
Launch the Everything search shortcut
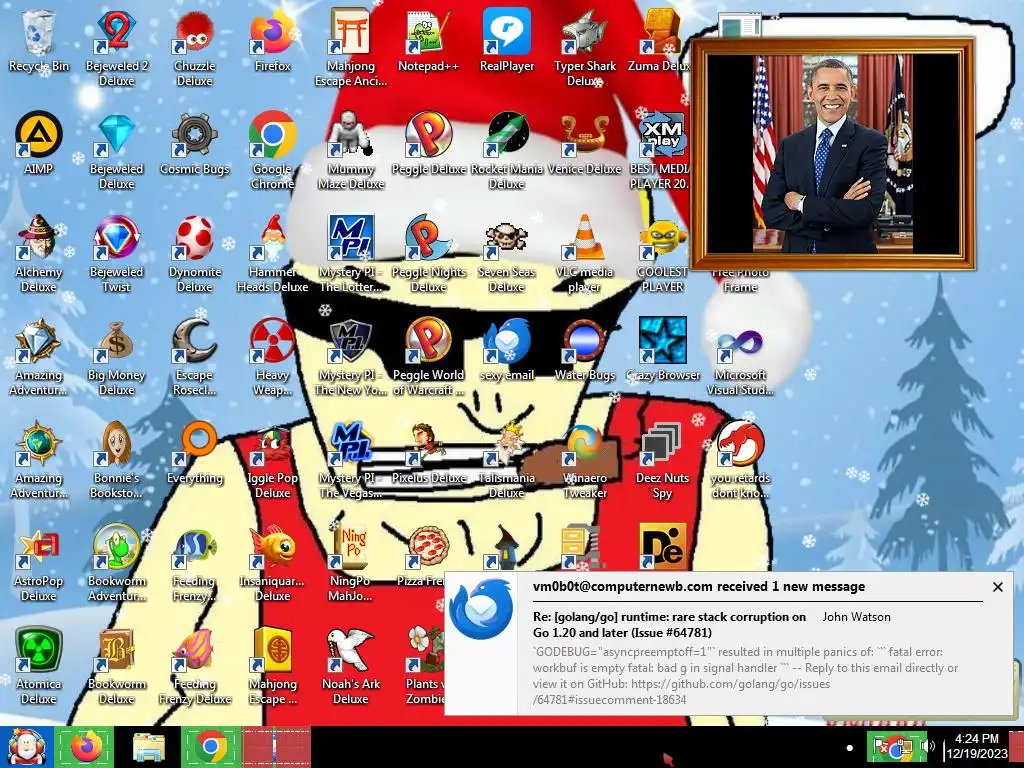point(195,453)
